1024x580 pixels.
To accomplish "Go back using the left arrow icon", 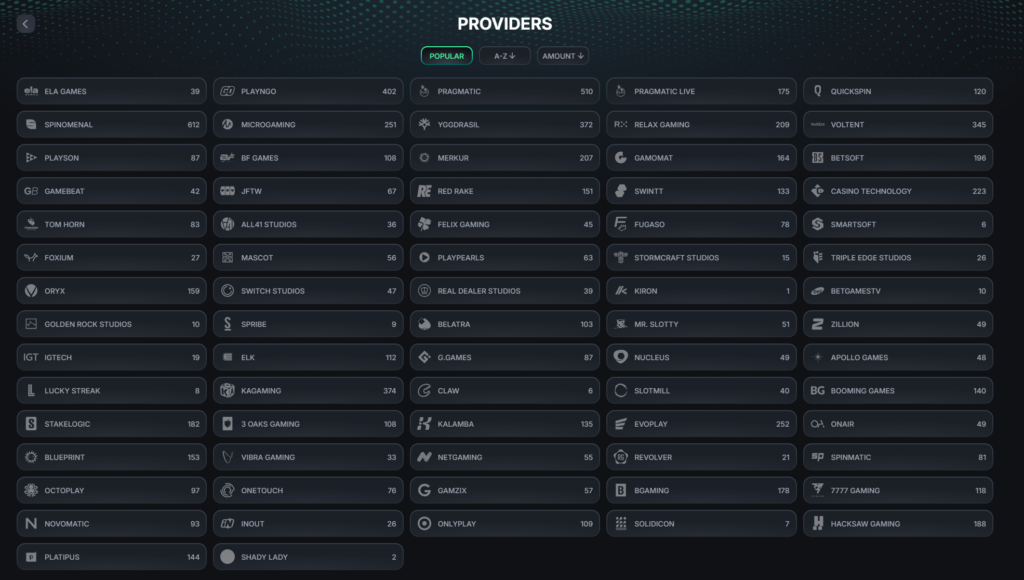I will coord(25,24).
